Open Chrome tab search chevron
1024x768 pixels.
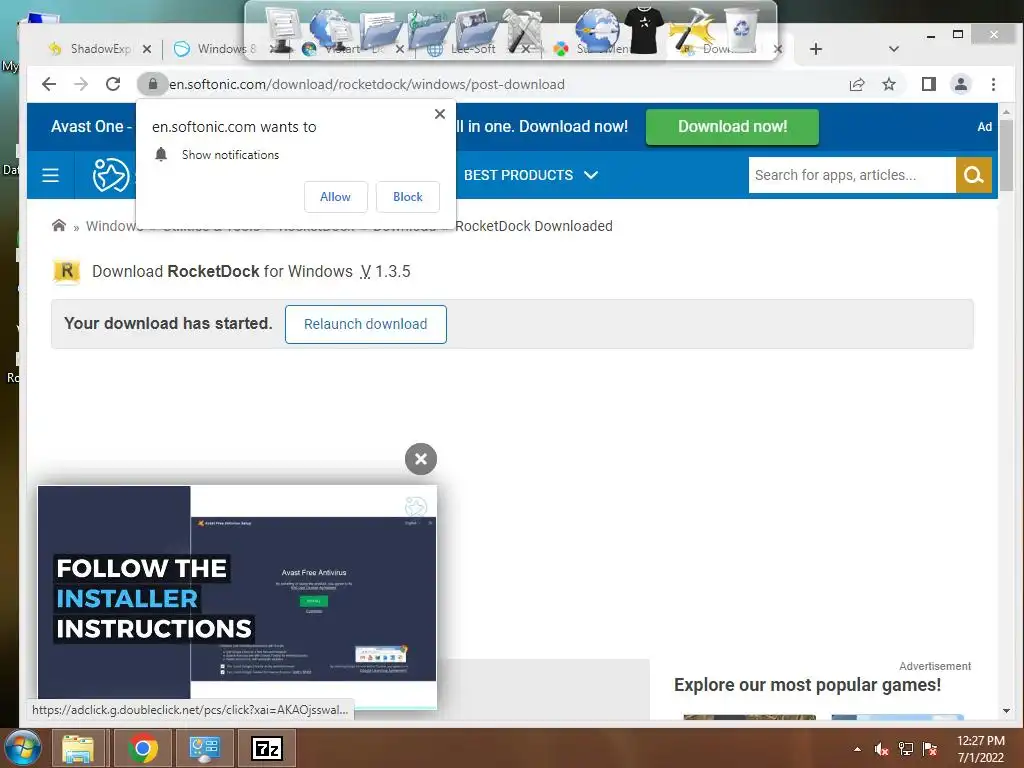click(894, 49)
